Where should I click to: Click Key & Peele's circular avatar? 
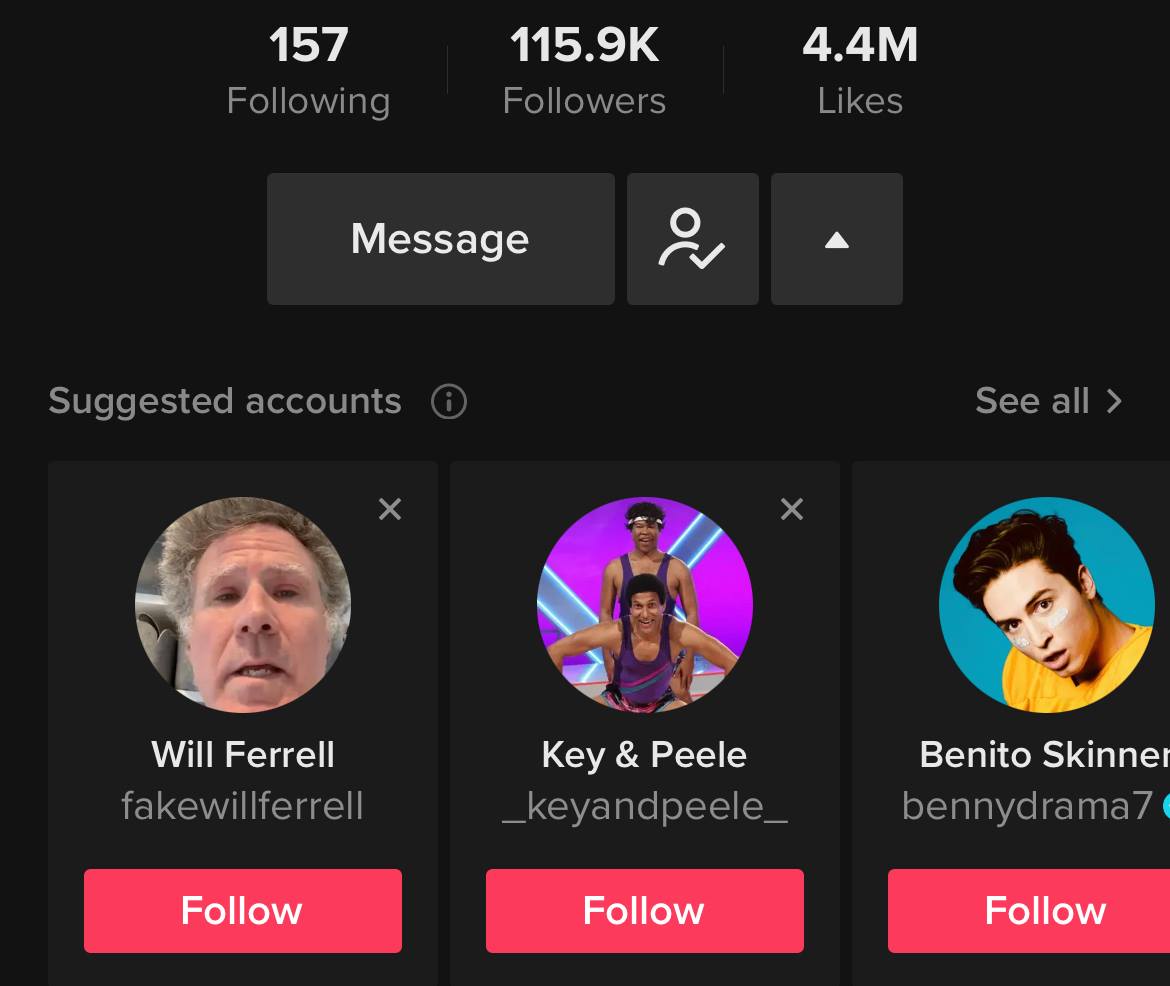coord(645,605)
